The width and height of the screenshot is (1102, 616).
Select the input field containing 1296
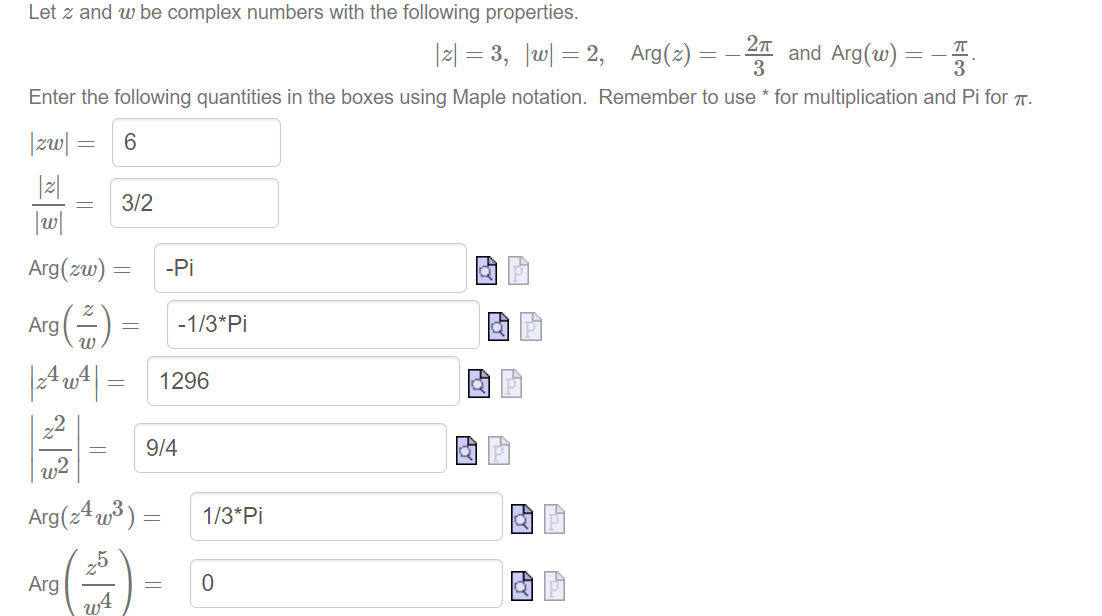[x=303, y=381]
